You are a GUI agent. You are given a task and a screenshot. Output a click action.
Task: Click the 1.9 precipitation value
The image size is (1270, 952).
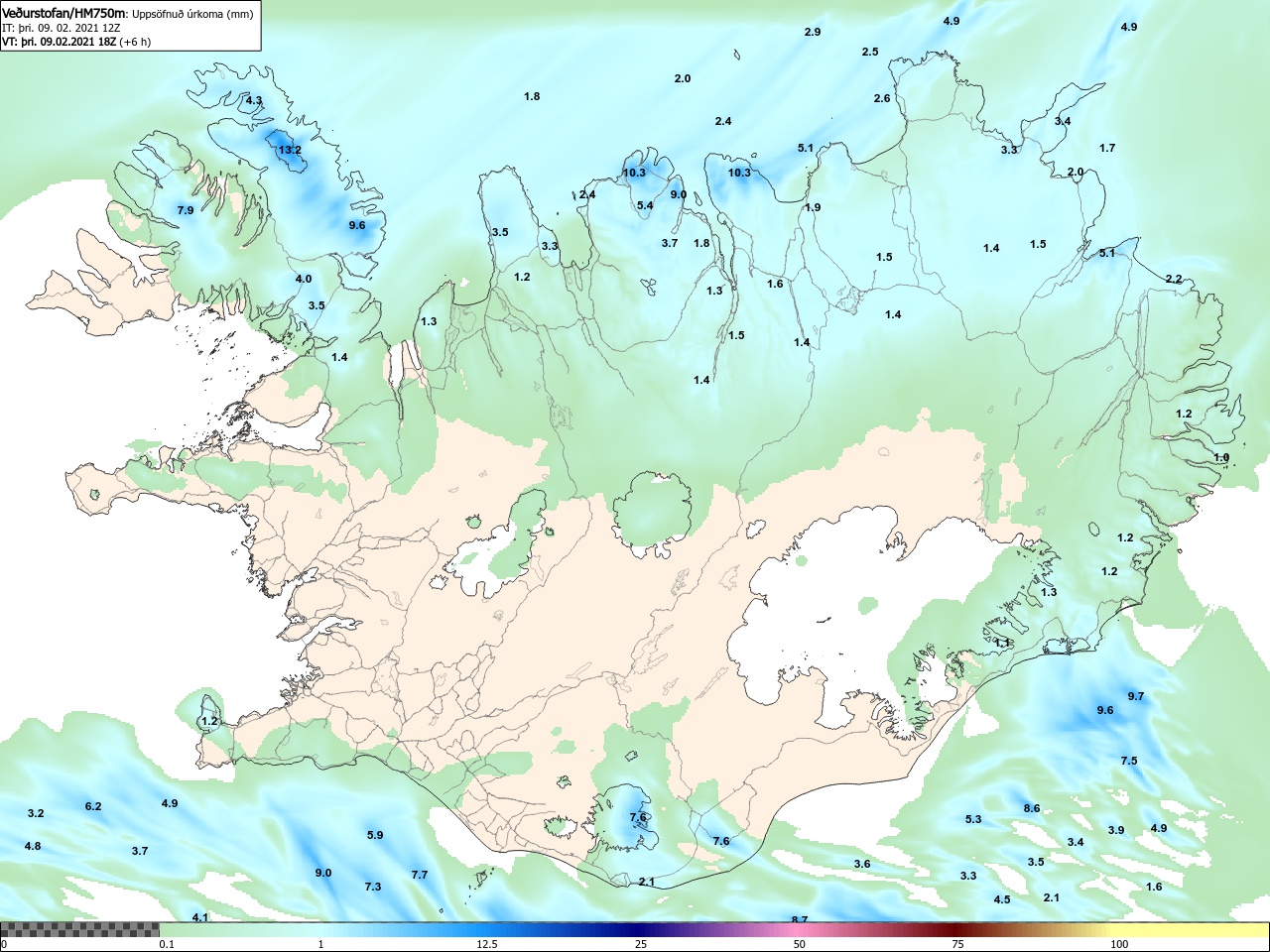click(813, 207)
